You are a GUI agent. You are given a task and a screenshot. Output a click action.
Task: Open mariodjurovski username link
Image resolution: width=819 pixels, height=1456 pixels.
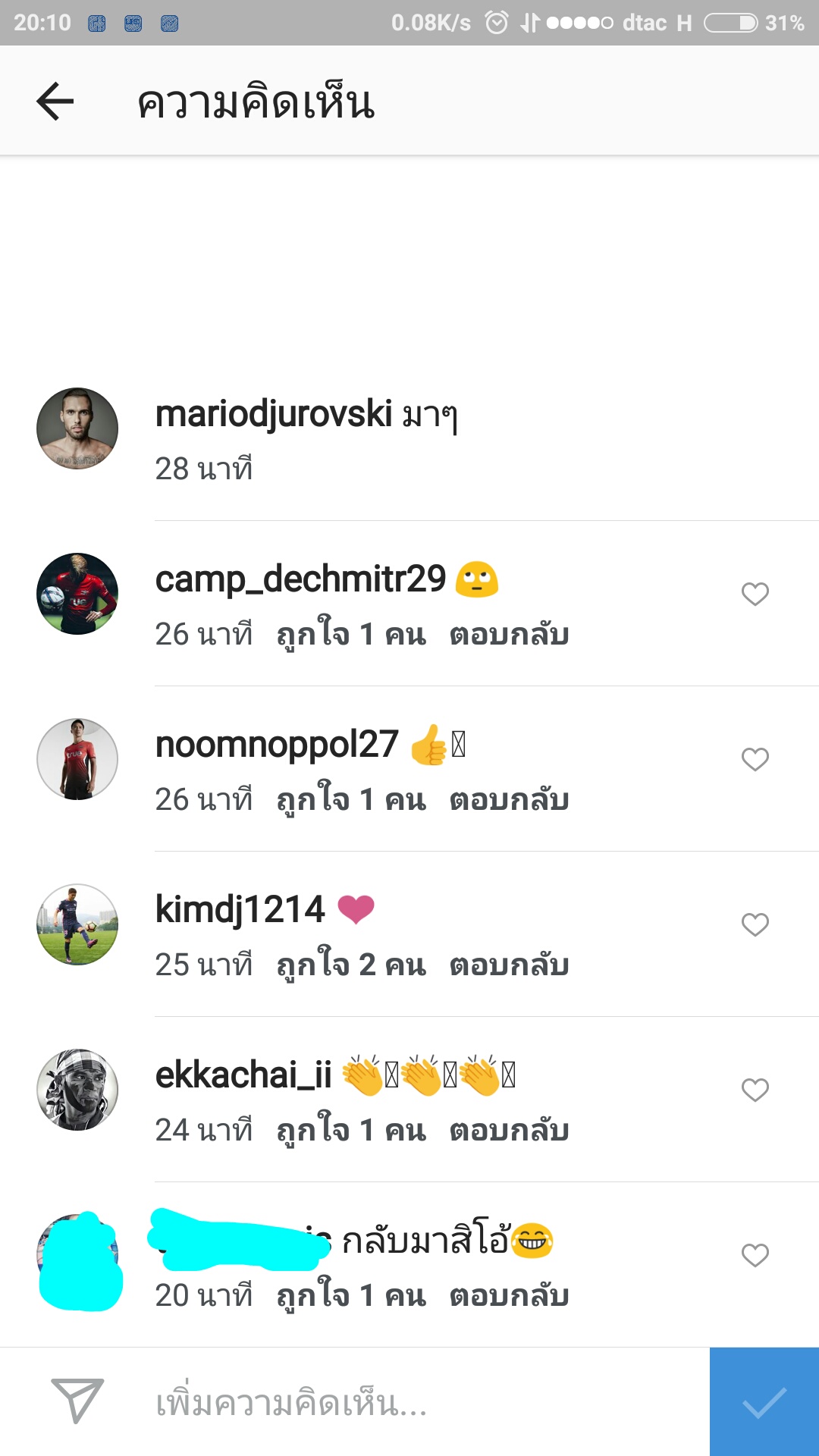pyautogui.click(x=274, y=415)
